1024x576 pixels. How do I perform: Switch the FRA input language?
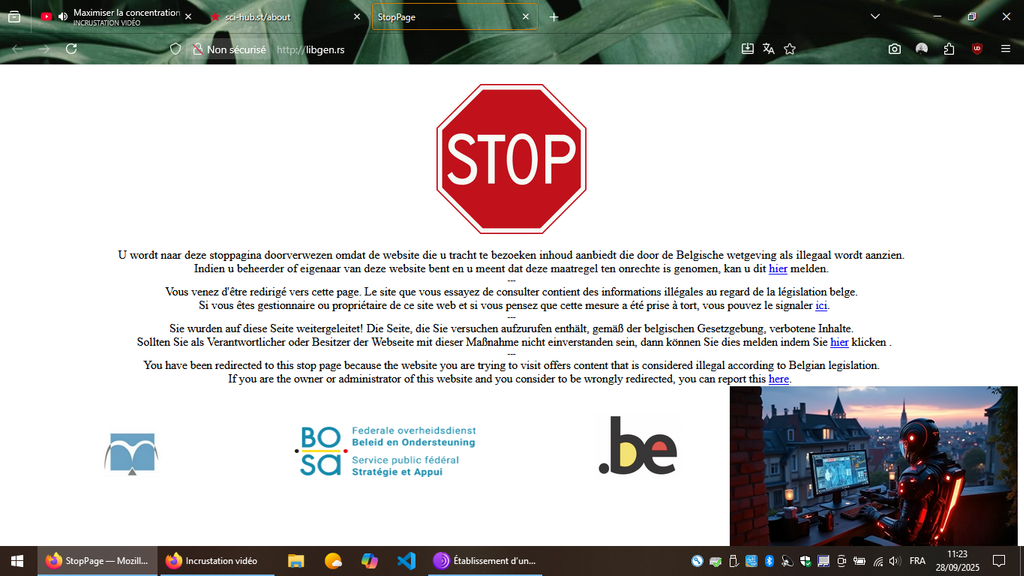[x=917, y=561]
